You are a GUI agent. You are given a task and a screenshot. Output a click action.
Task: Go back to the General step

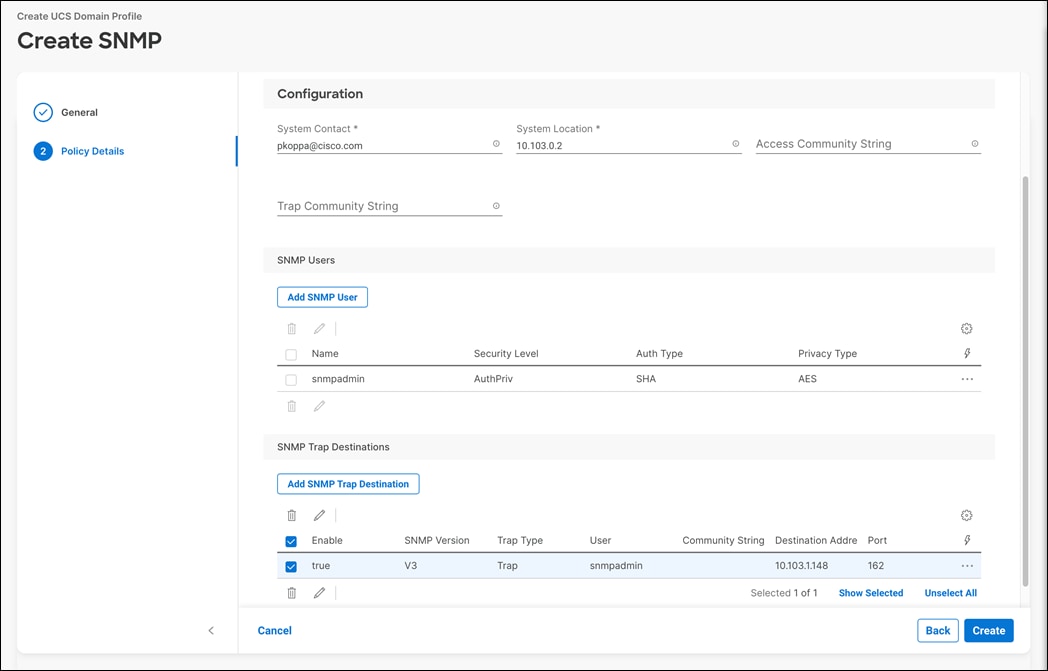pyautogui.click(x=79, y=112)
